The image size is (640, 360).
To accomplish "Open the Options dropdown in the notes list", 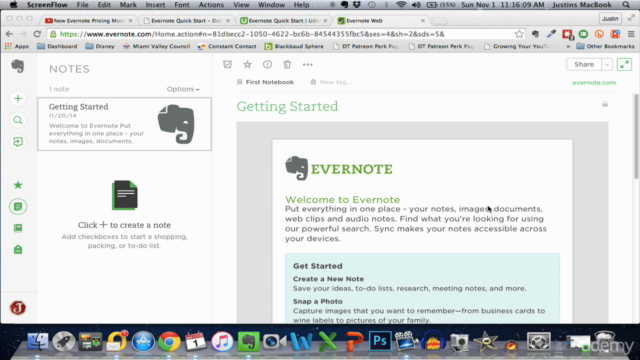I will click(x=183, y=89).
